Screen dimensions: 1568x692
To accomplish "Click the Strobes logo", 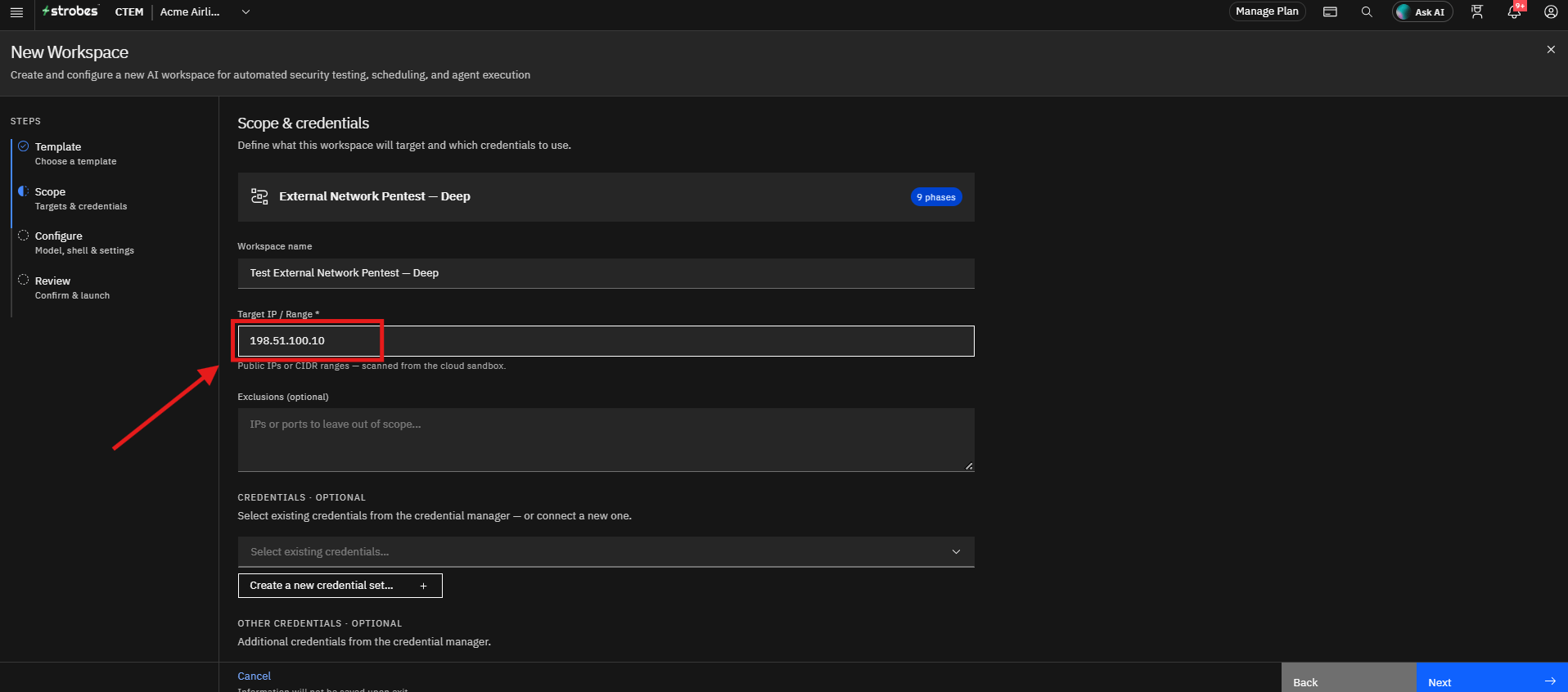I will 70,11.
